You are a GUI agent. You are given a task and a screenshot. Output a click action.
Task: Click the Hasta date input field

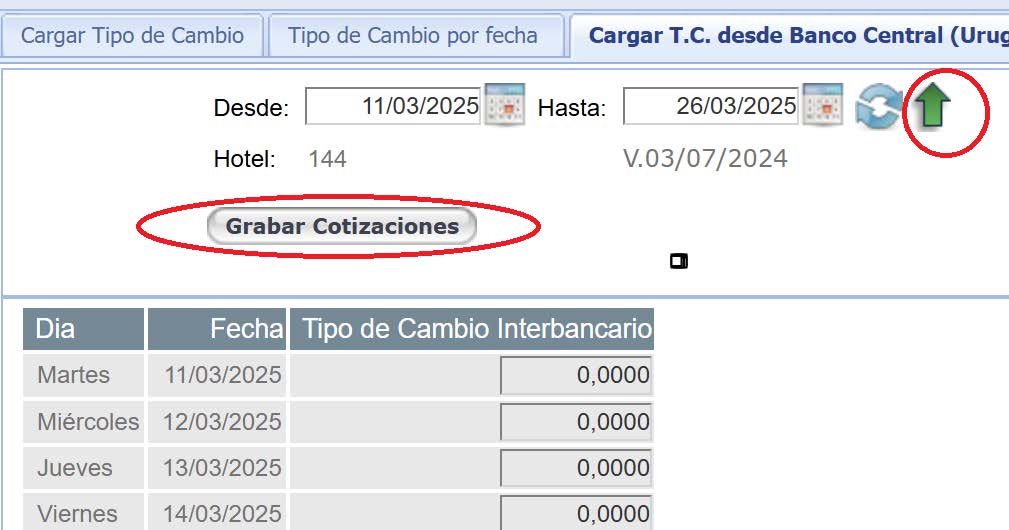tap(711, 106)
